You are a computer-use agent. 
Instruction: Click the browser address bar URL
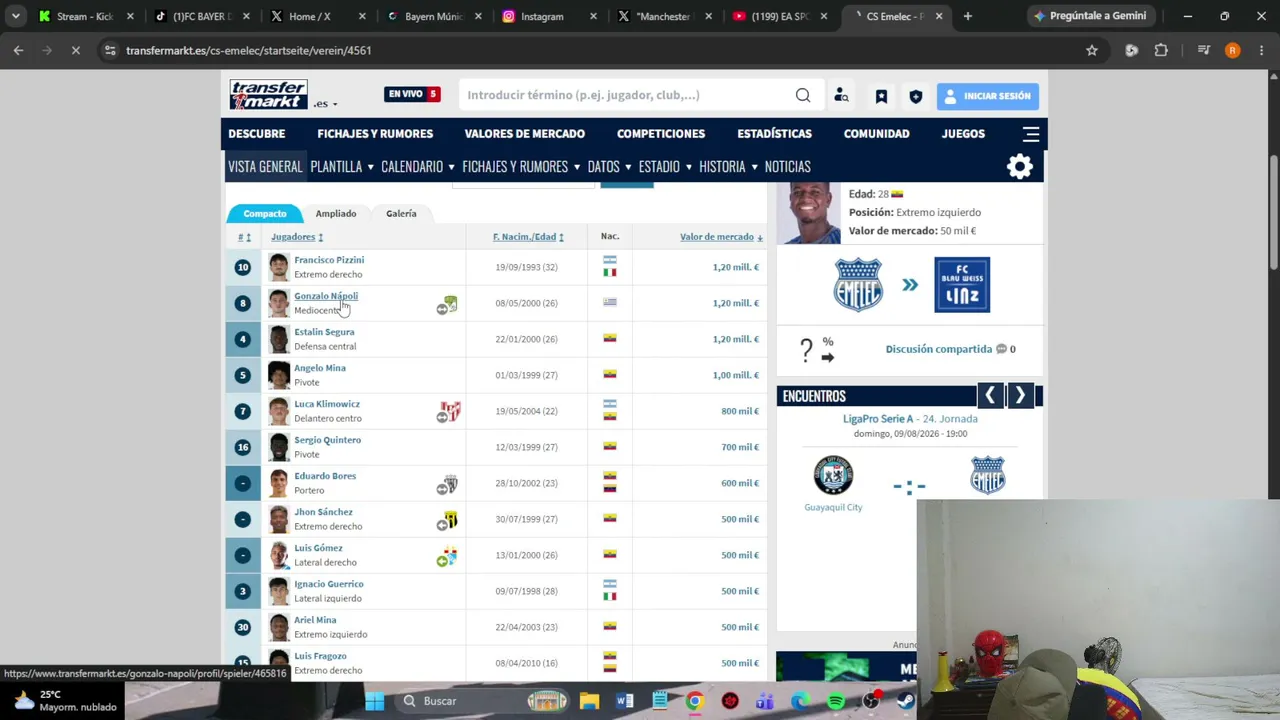pyautogui.click(x=249, y=50)
